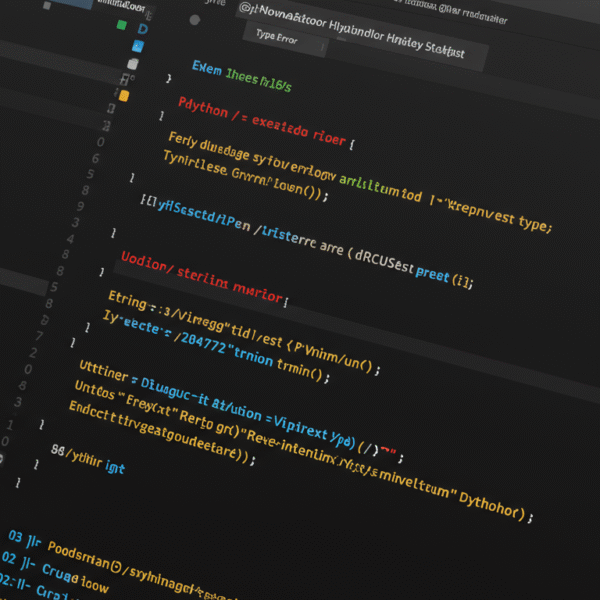
Task: Click the green Ihees text in the editor
Action: [258, 79]
